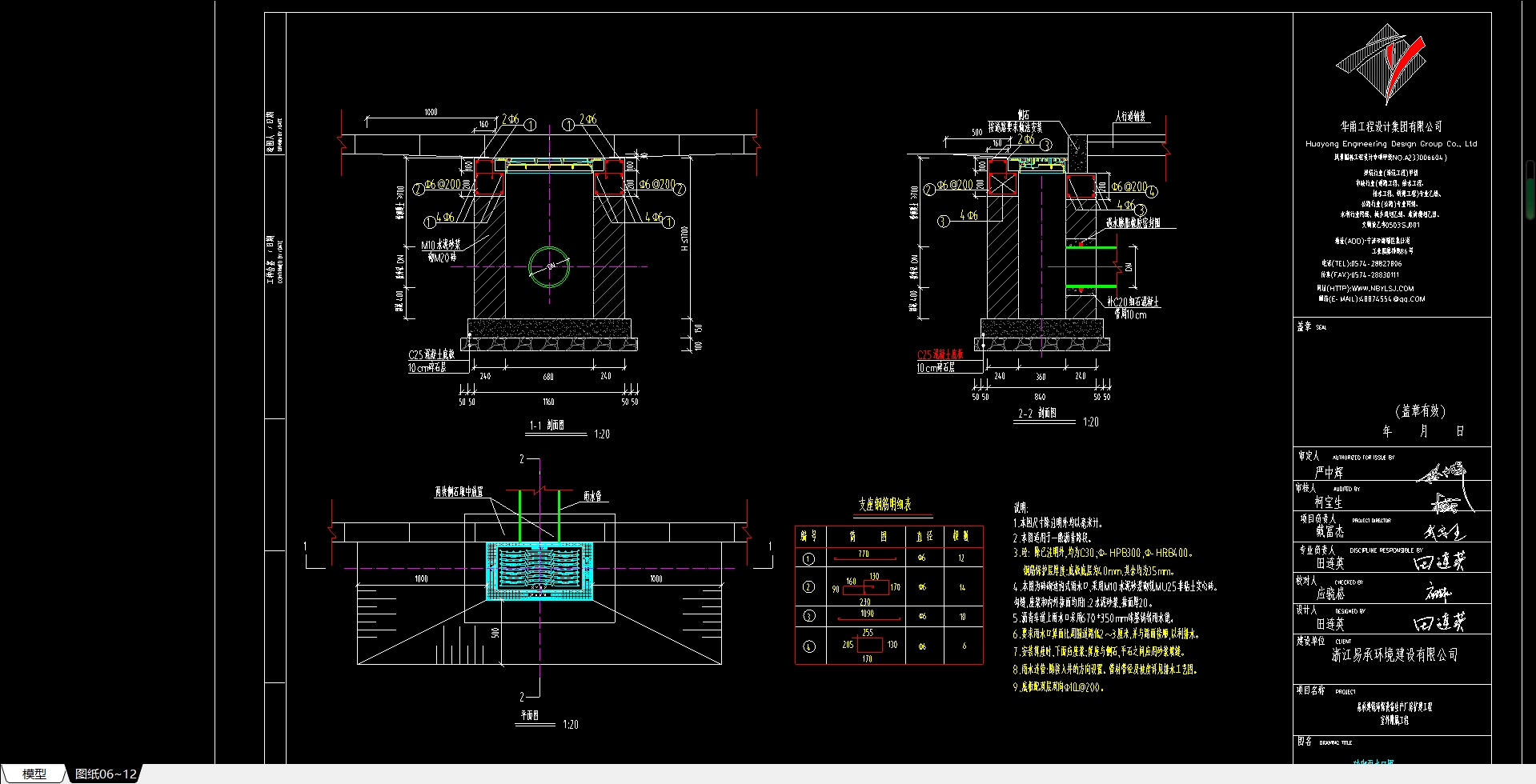The image size is (1536, 784).
Task: Click the name 应晓松 in checked-by row
Action: (x=1330, y=594)
